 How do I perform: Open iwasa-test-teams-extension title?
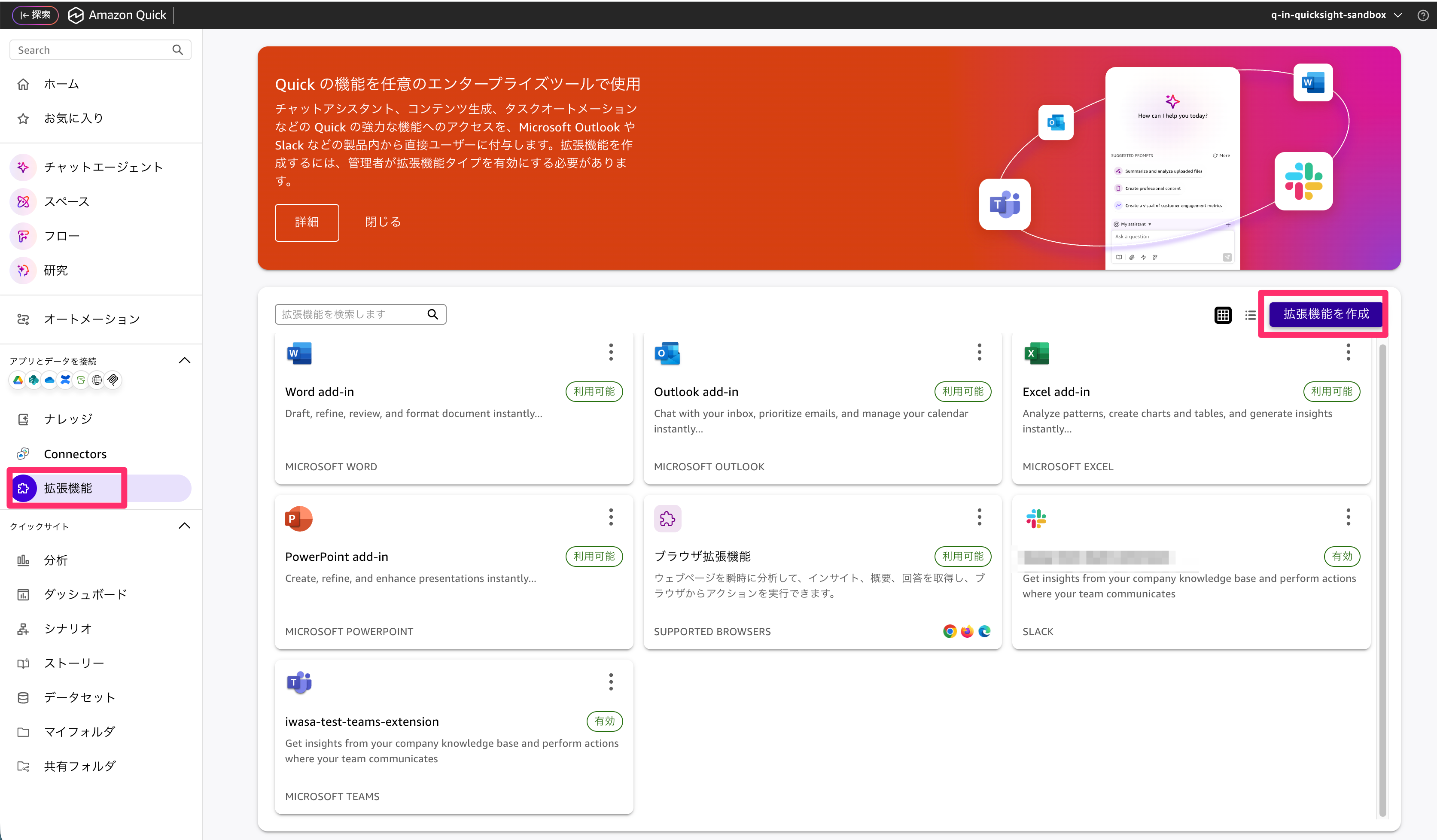click(362, 721)
